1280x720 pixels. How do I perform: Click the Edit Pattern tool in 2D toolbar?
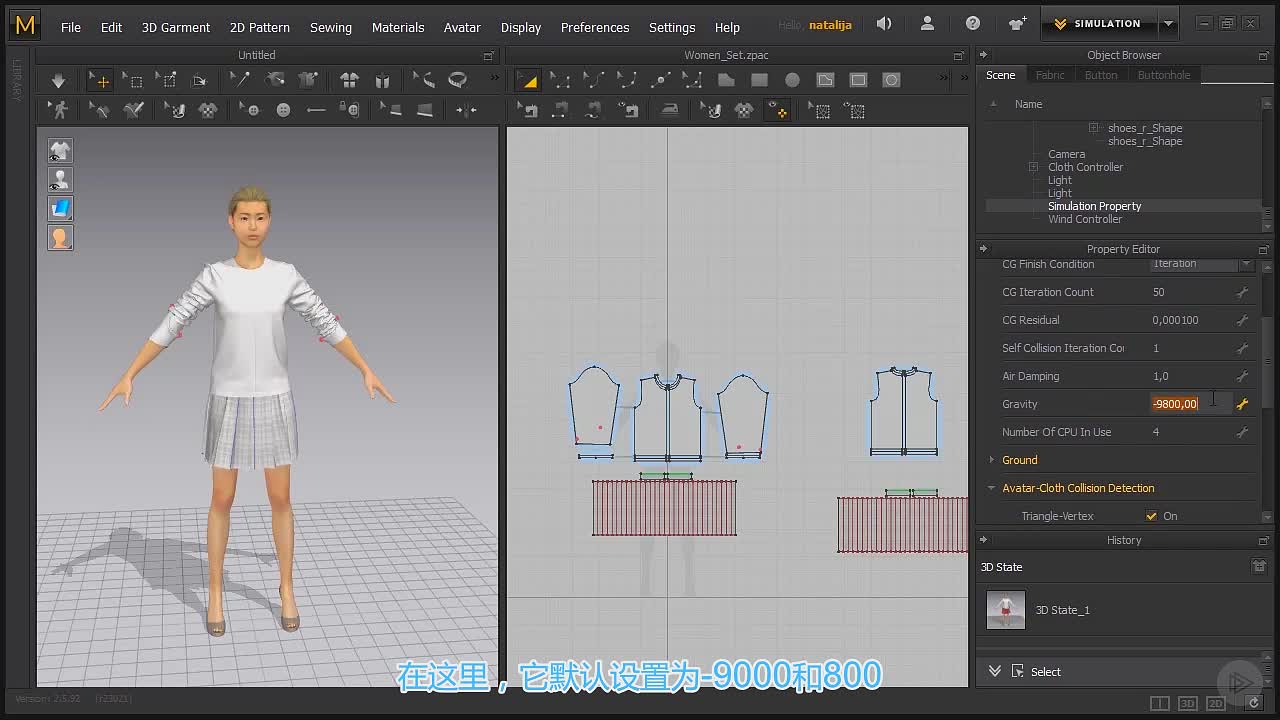[528, 81]
